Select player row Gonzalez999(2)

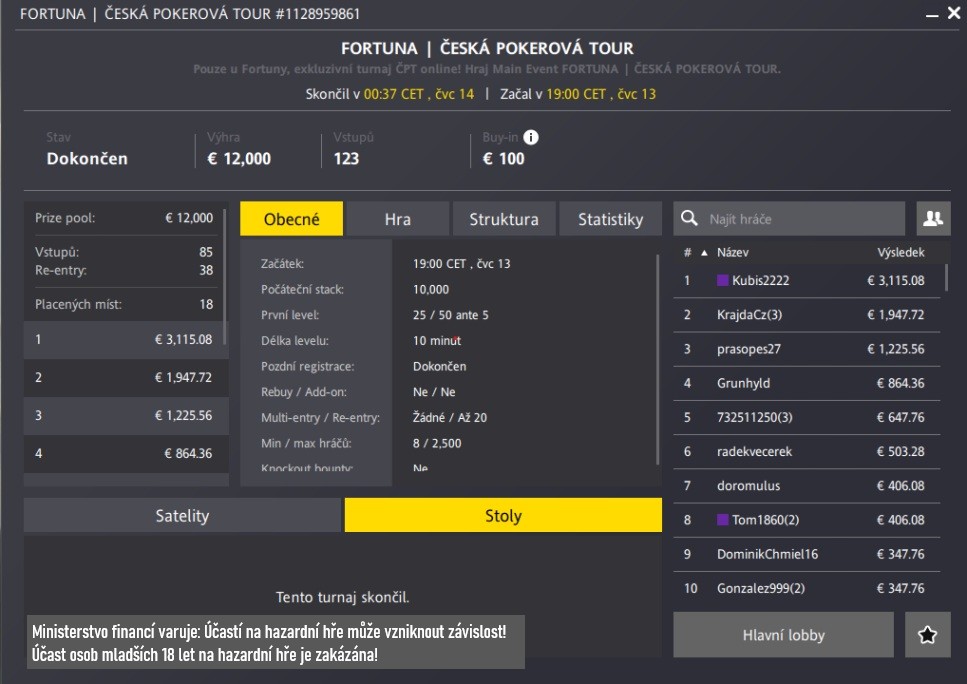(x=807, y=588)
